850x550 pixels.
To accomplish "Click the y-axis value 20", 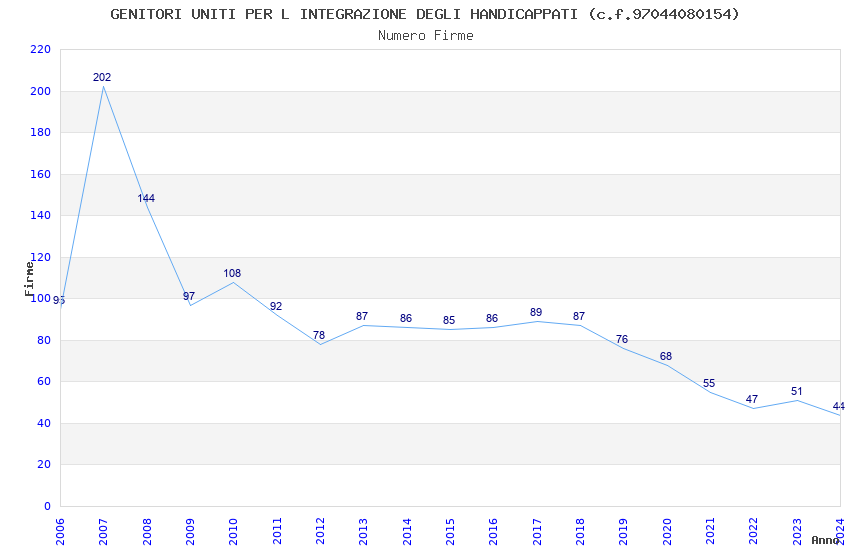I will coord(44,465).
